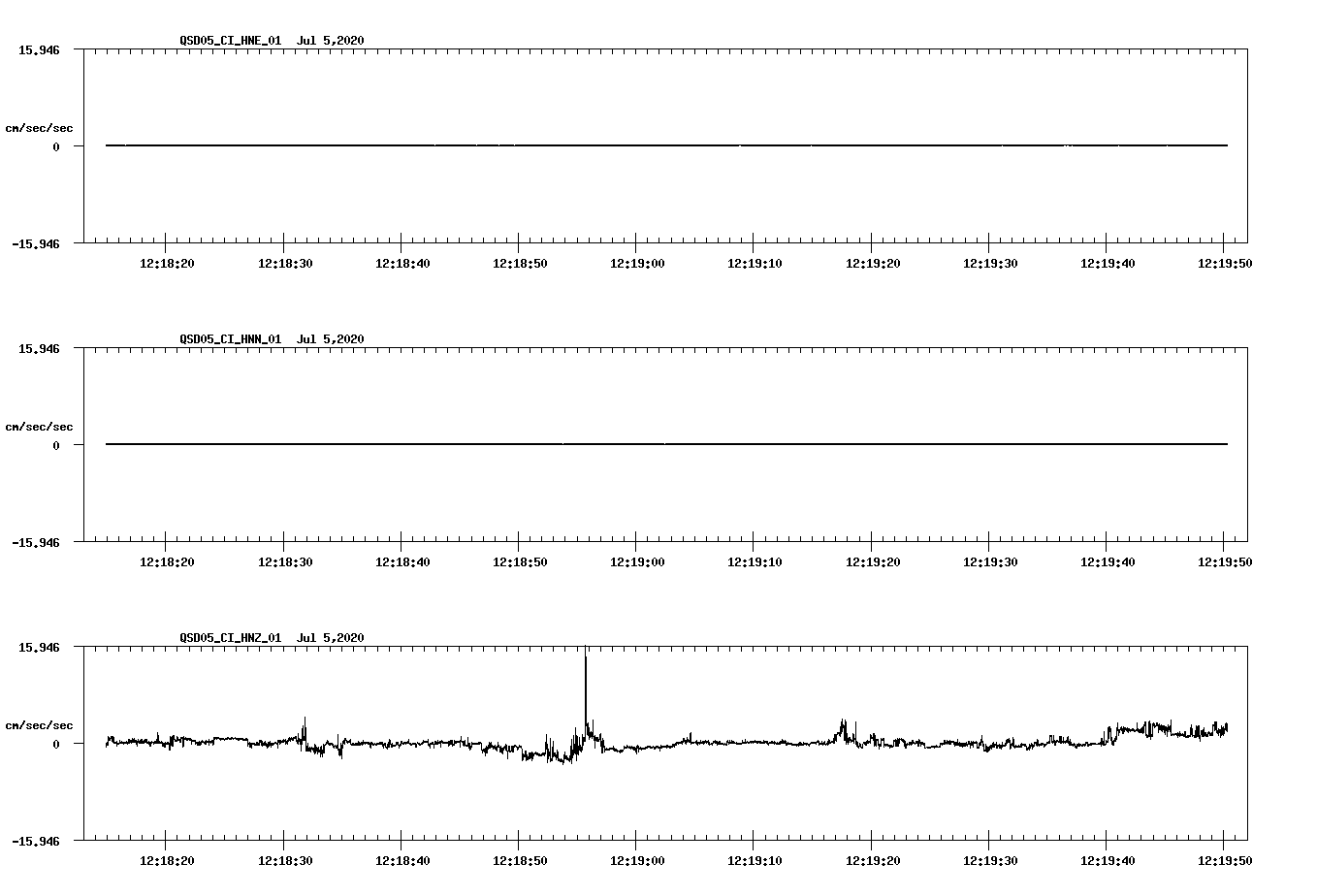Click the 0 axis value of HNZ plot
This screenshot has height=896, width=1317.
[x=56, y=744]
